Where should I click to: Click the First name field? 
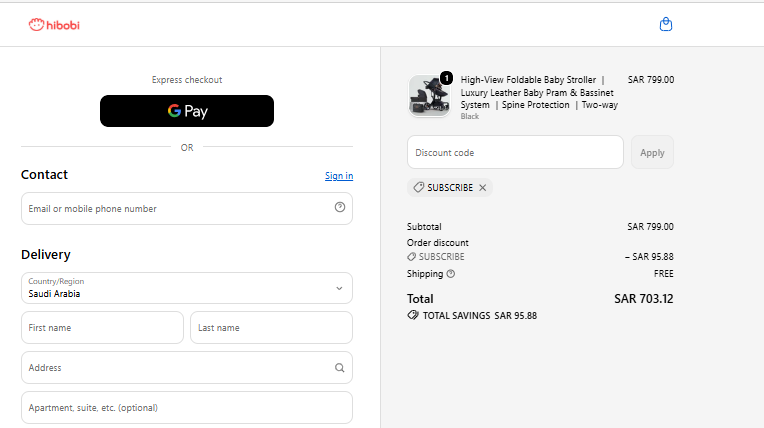click(102, 328)
